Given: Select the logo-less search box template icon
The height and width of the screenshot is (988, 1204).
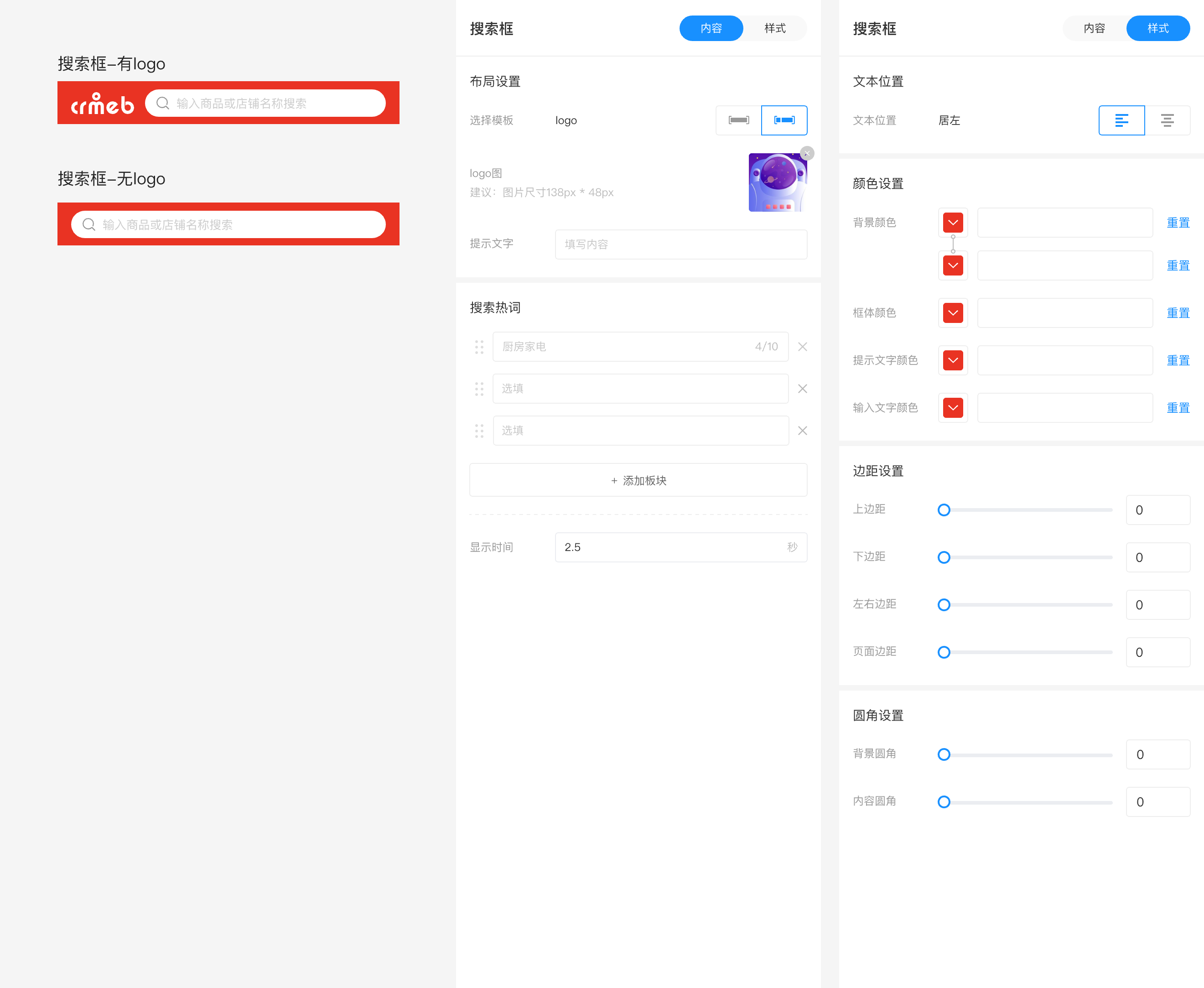Looking at the screenshot, I should (x=738, y=120).
